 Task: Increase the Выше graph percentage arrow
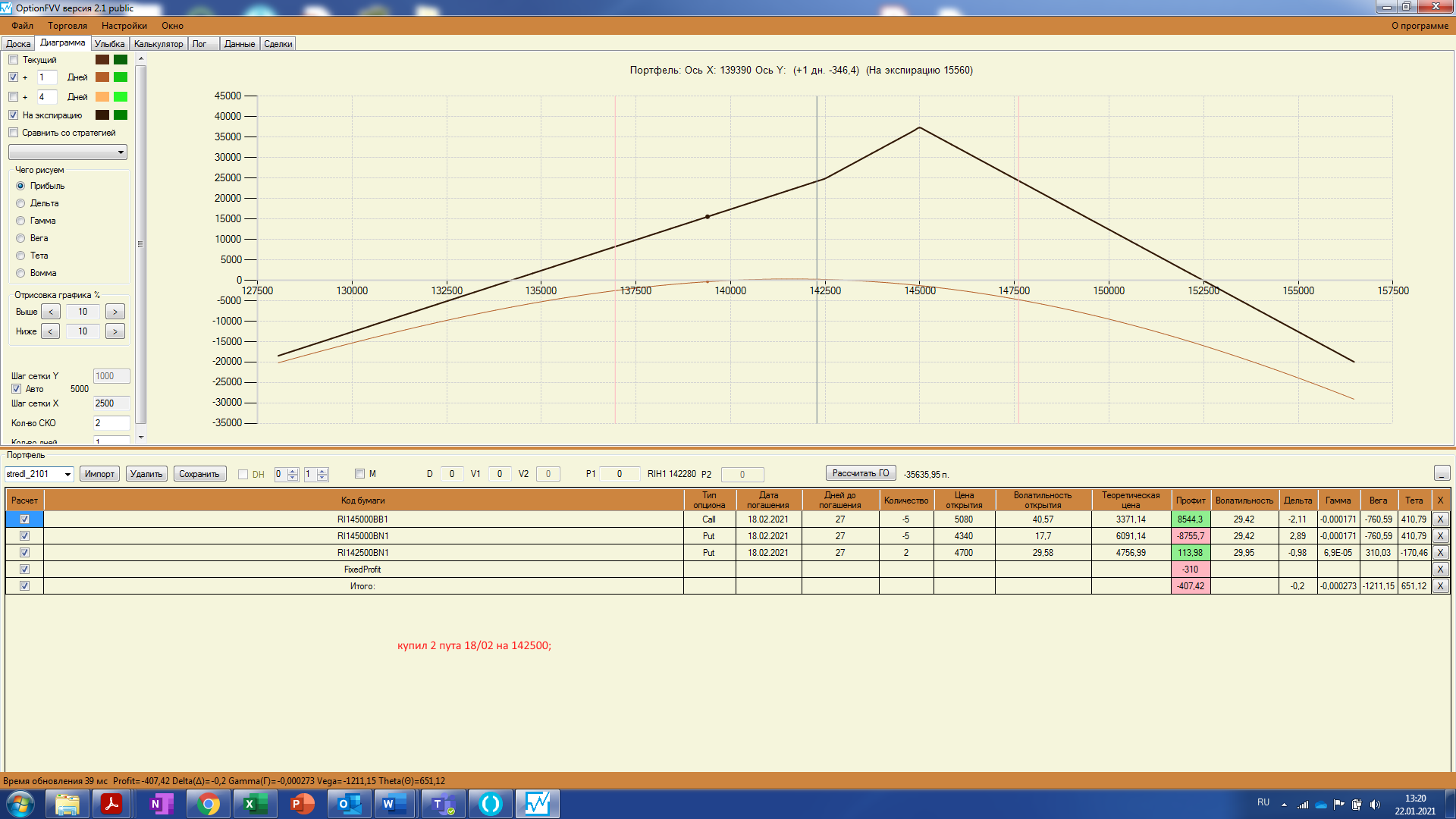115,312
